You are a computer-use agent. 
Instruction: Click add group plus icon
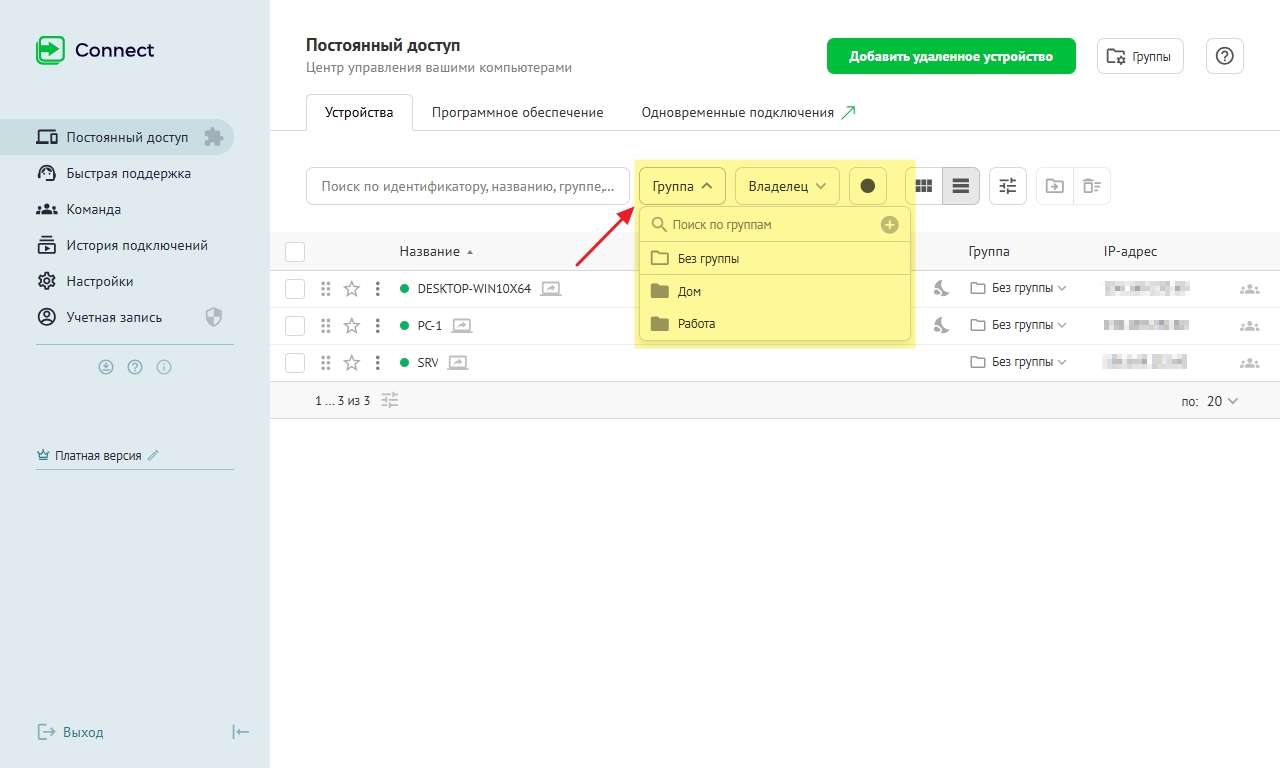889,225
